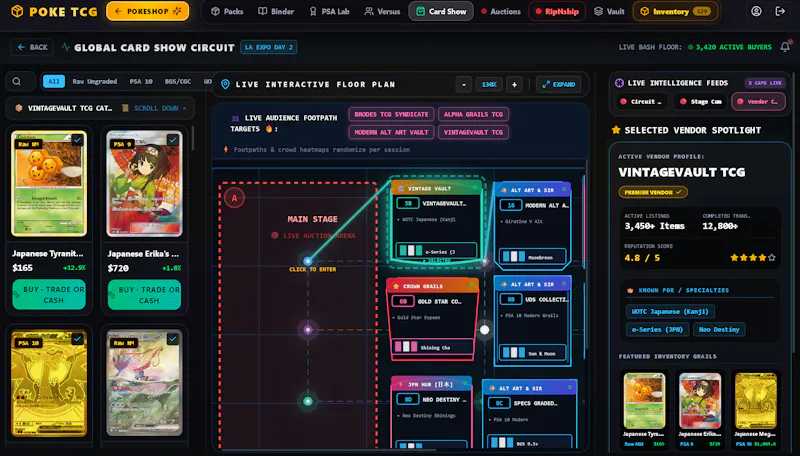Viewport: 800px width, 456px height.
Task: Open Japanese Tyranitar card image in catalog
Action: click(x=49, y=183)
